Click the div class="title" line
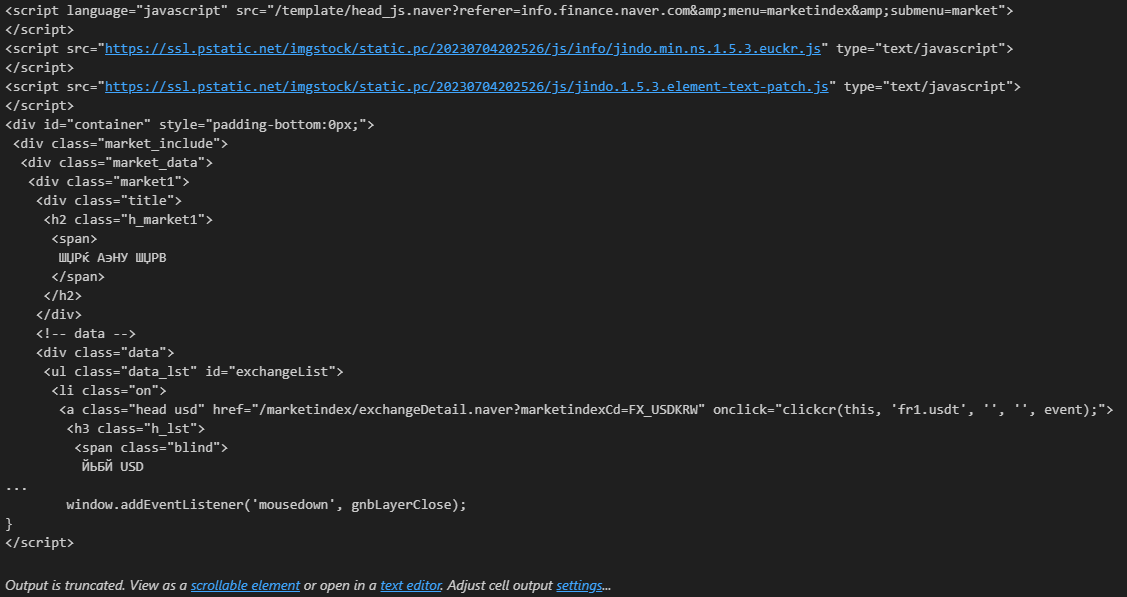This screenshot has width=1127, height=597. pos(109,200)
